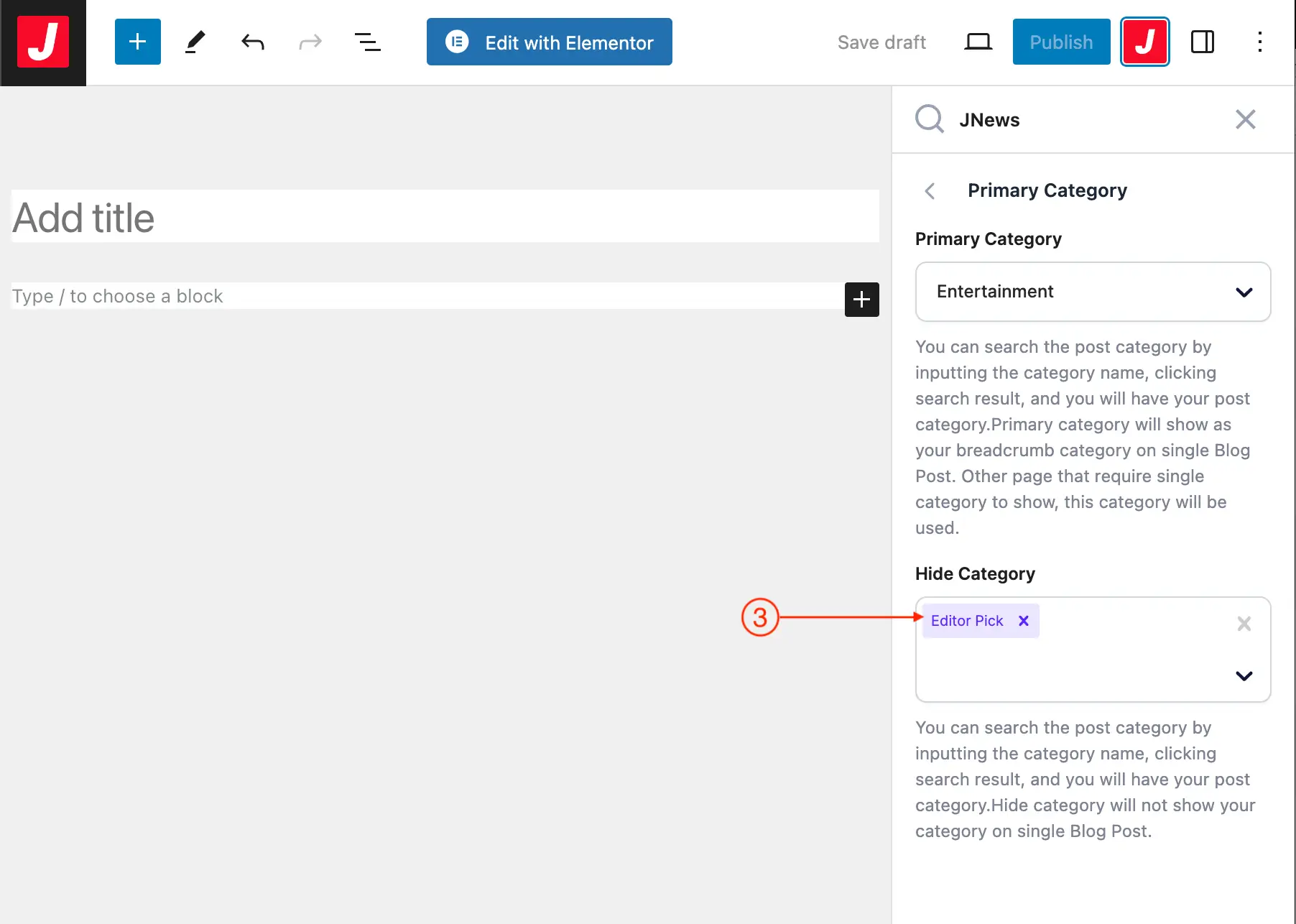Image resolution: width=1296 pixels, height=924 pixels.
Task: Click the Add title field
Action: pyautogui.click(x=445, y=218)
